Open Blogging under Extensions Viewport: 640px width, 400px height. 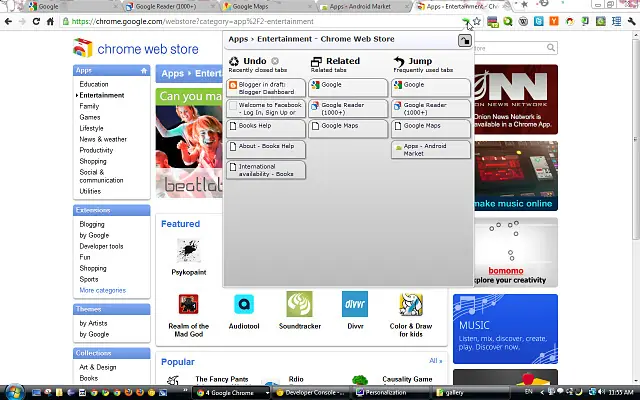point(92,224)
